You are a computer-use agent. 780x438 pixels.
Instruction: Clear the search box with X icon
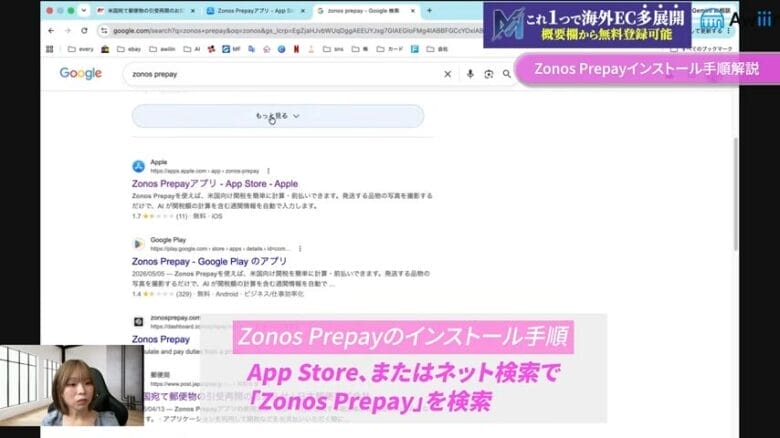tap(448, 74)
